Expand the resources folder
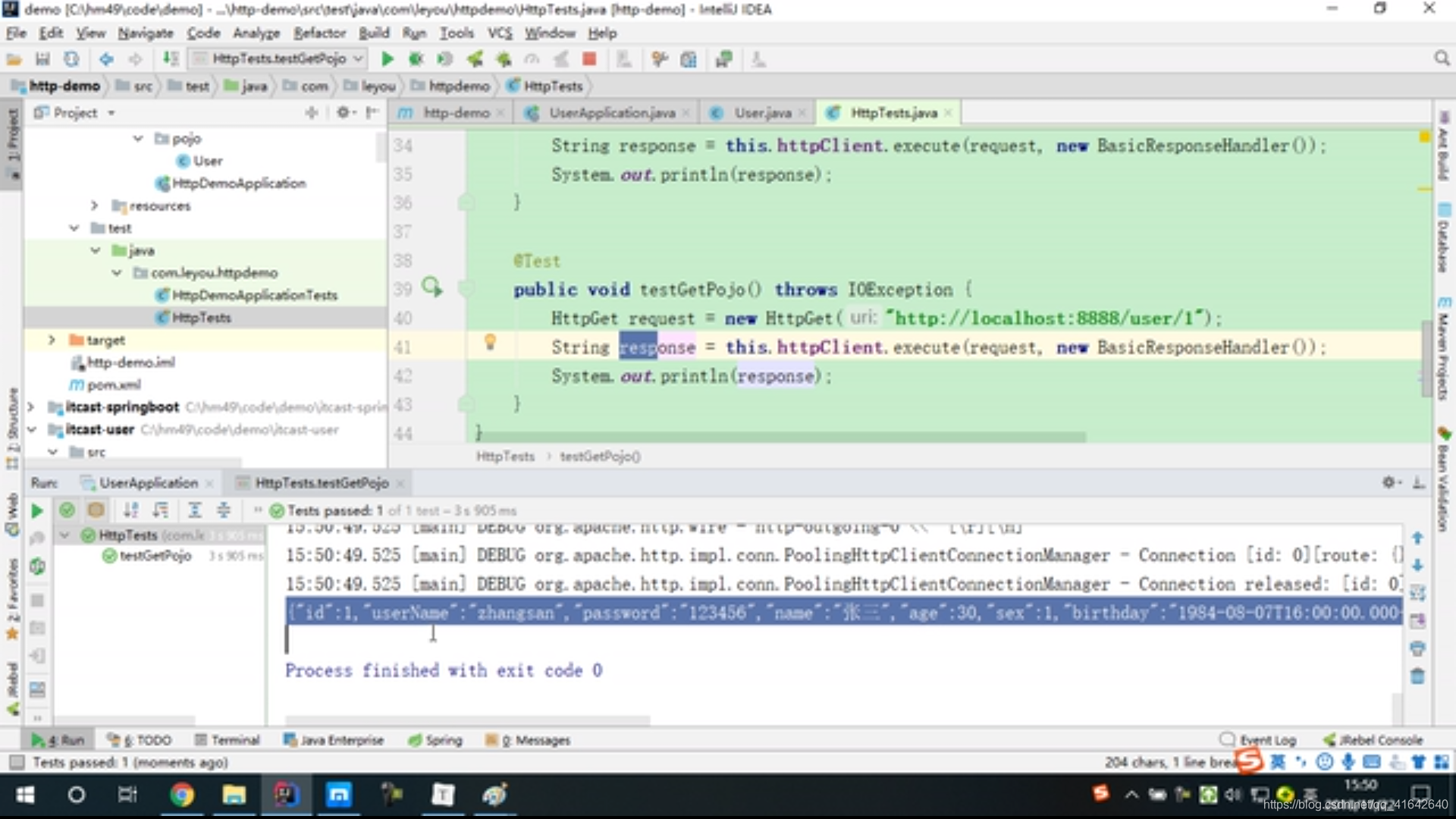The image size is (1456, 819). [x=94, y=206]
